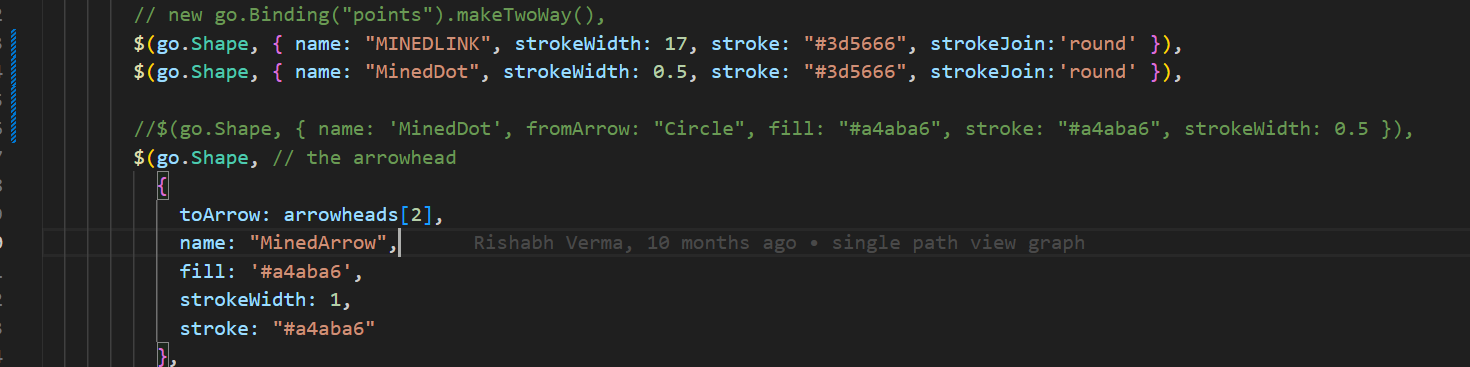Click the "MinedArrow" name string
The image size is (1470, 367).
[318, 243]
